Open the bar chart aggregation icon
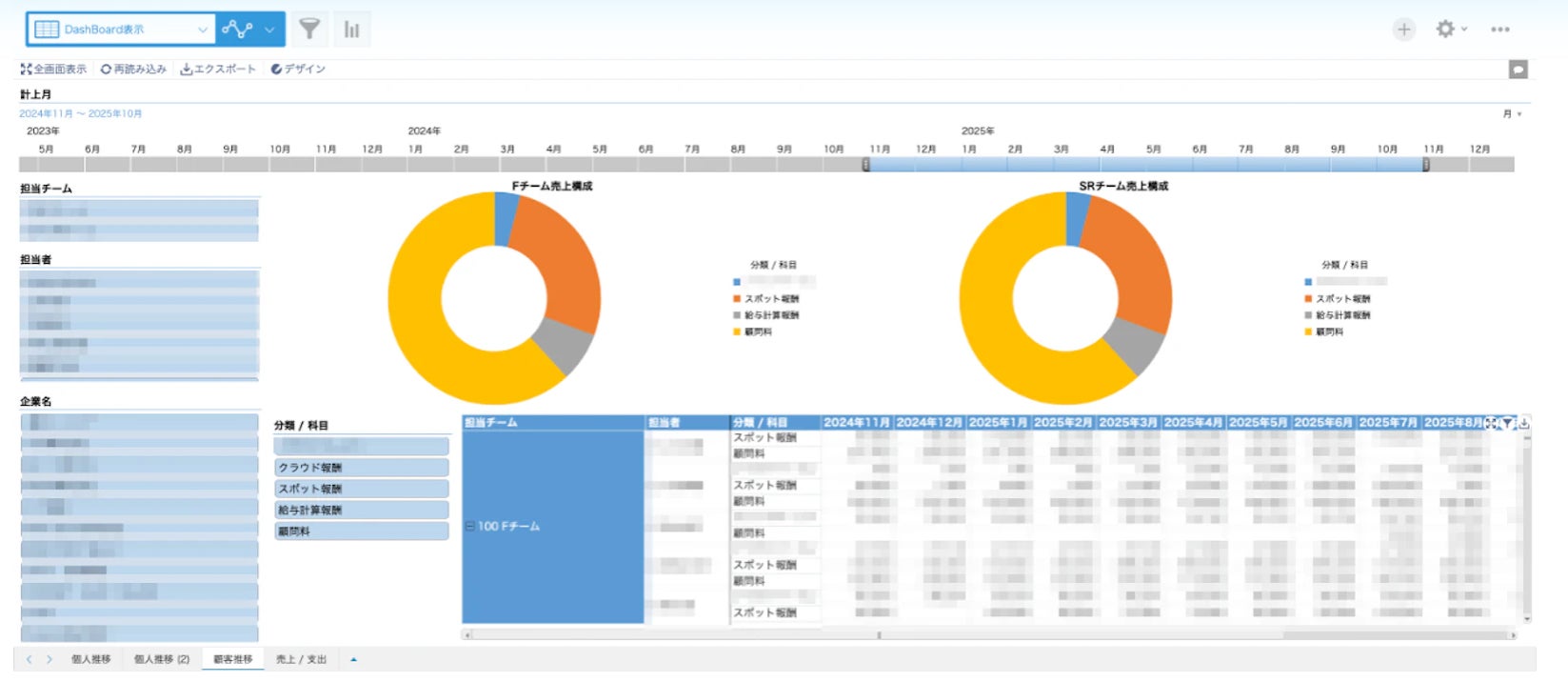 pyautogui.click(x=352, y=30)
